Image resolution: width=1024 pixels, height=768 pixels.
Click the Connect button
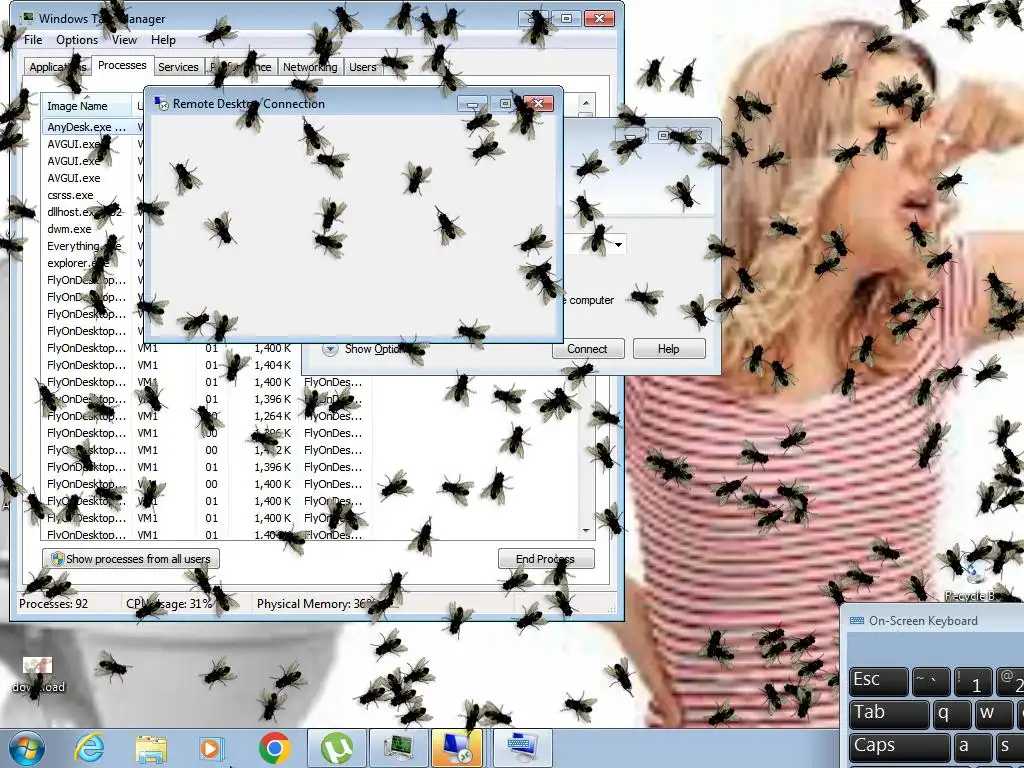(x=587, y=349)
